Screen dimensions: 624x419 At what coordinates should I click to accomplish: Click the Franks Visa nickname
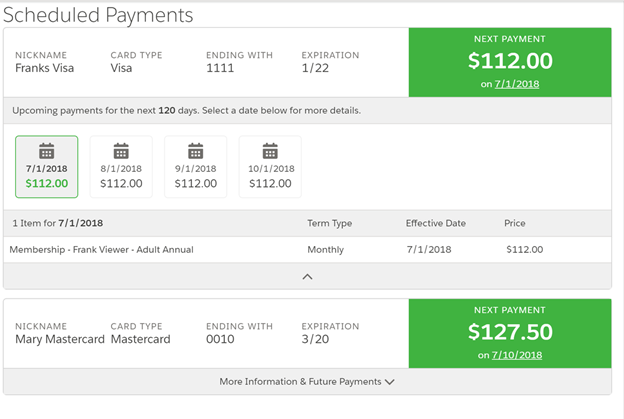click(45, 69)
